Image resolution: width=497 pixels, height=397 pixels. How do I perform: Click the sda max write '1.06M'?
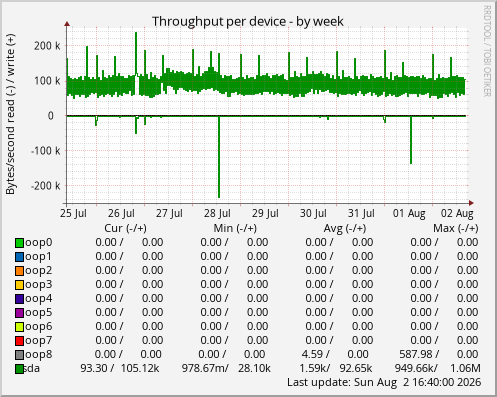click(465, 368)
